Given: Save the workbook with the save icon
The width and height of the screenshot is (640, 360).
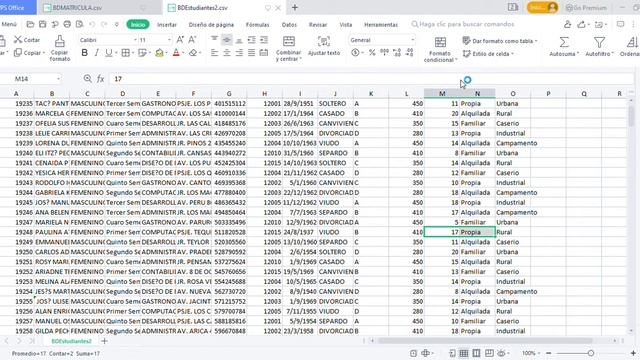Looking at the screenshot, I should point(42,24).
